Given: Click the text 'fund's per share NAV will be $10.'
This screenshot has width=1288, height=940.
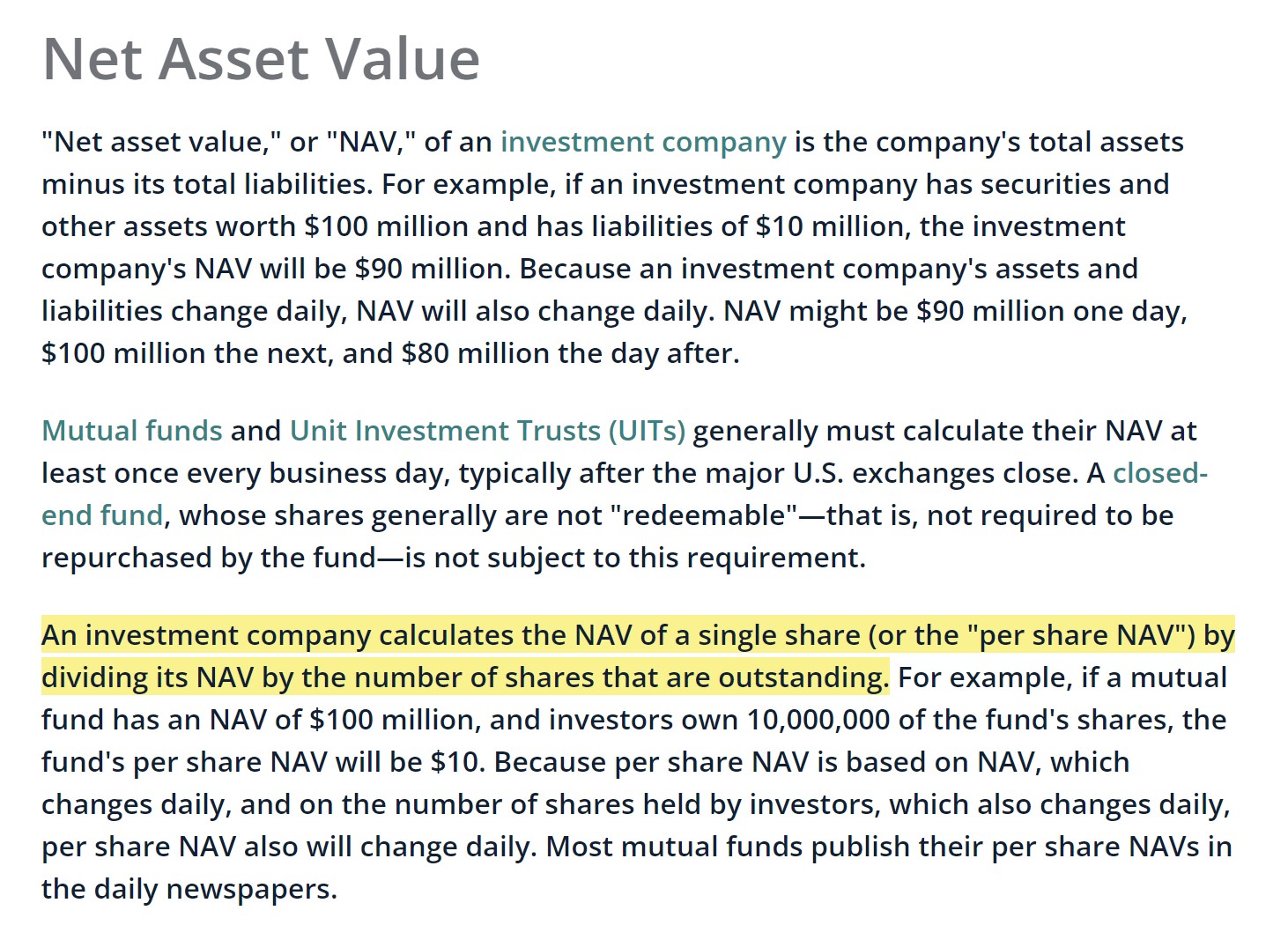Looking at the screenshot, I should [x=263, y=762].
